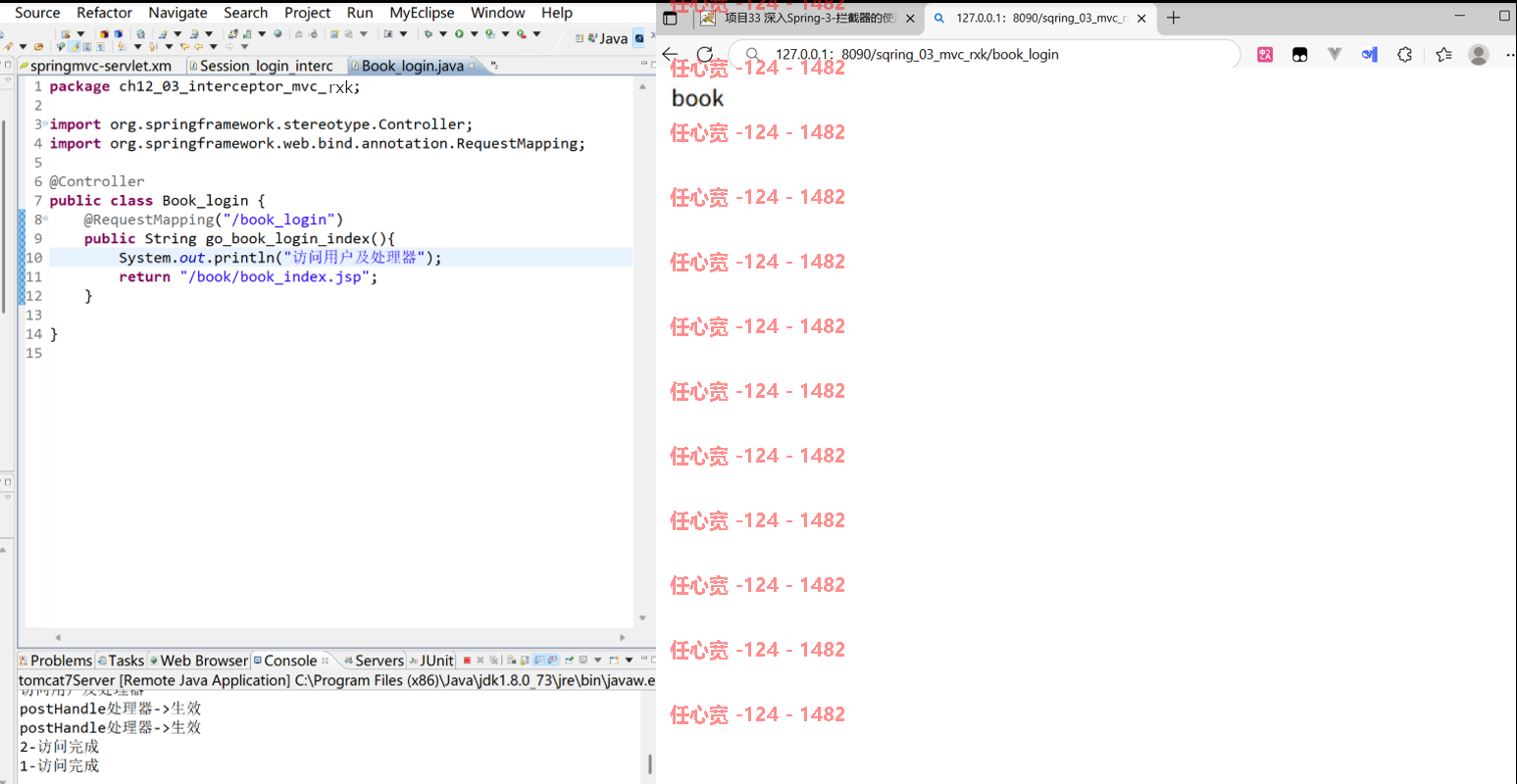Click the Pin Console icon
This screenshot has width=1517, height=784.
[570, 661]
